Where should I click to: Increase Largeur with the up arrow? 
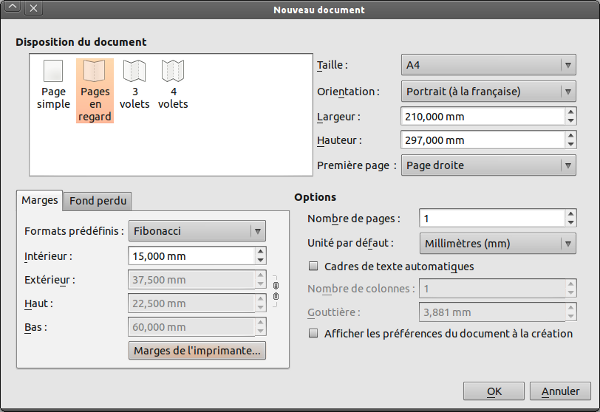click(x=571, y=112)
